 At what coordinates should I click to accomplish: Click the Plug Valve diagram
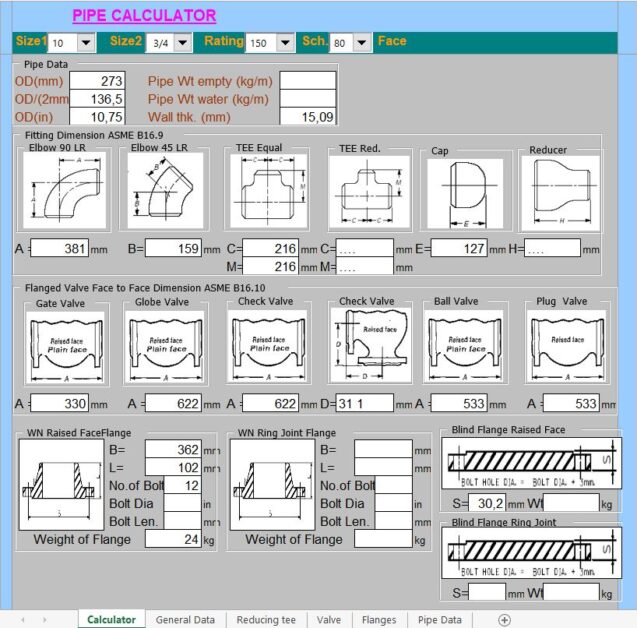(566, 346)
